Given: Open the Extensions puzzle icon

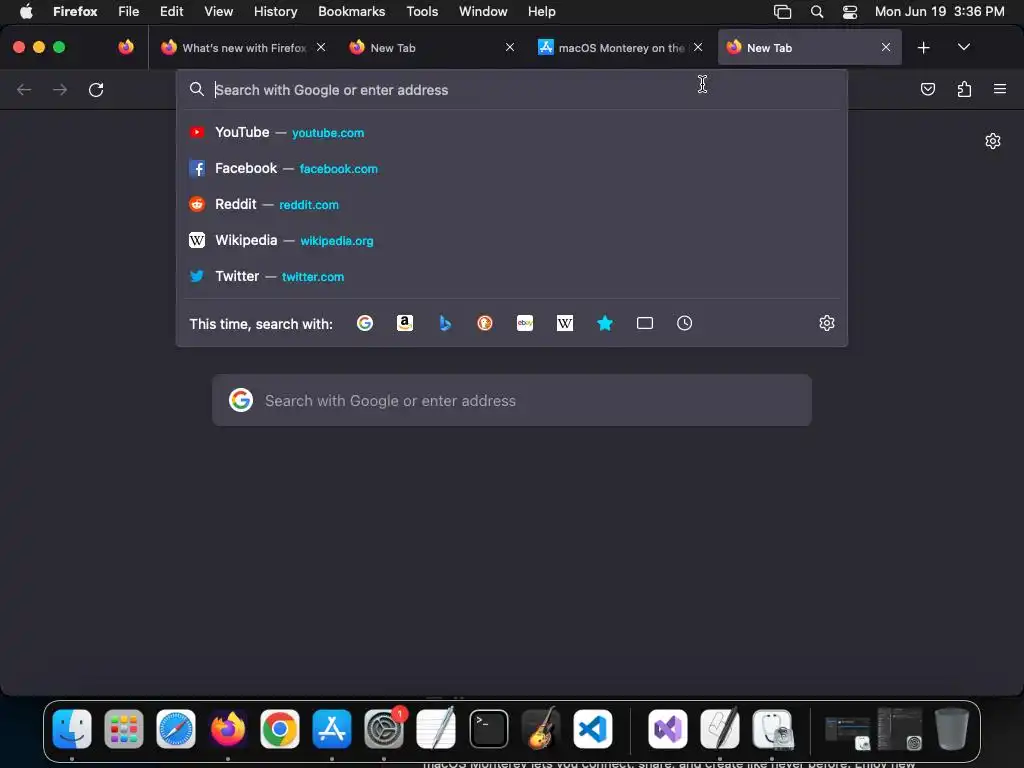Looking at the screenshot, I should tap(964, 89).
